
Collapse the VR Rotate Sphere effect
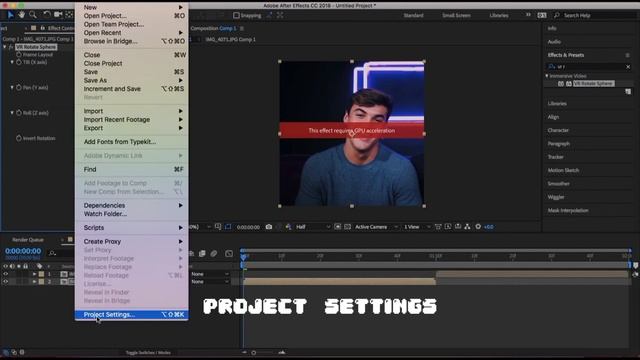(5, 47)
